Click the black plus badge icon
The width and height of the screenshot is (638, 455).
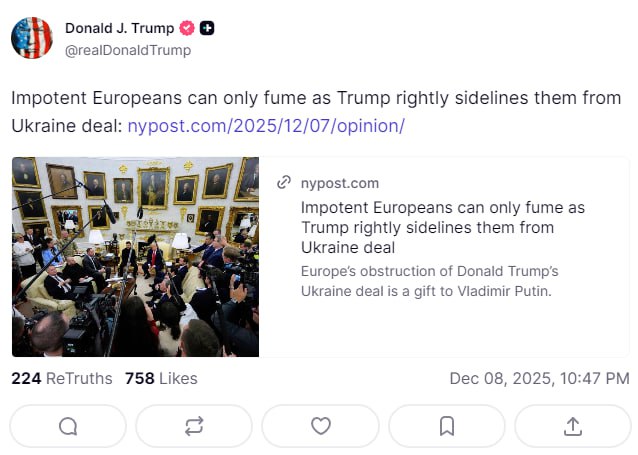tap(206, 28)
